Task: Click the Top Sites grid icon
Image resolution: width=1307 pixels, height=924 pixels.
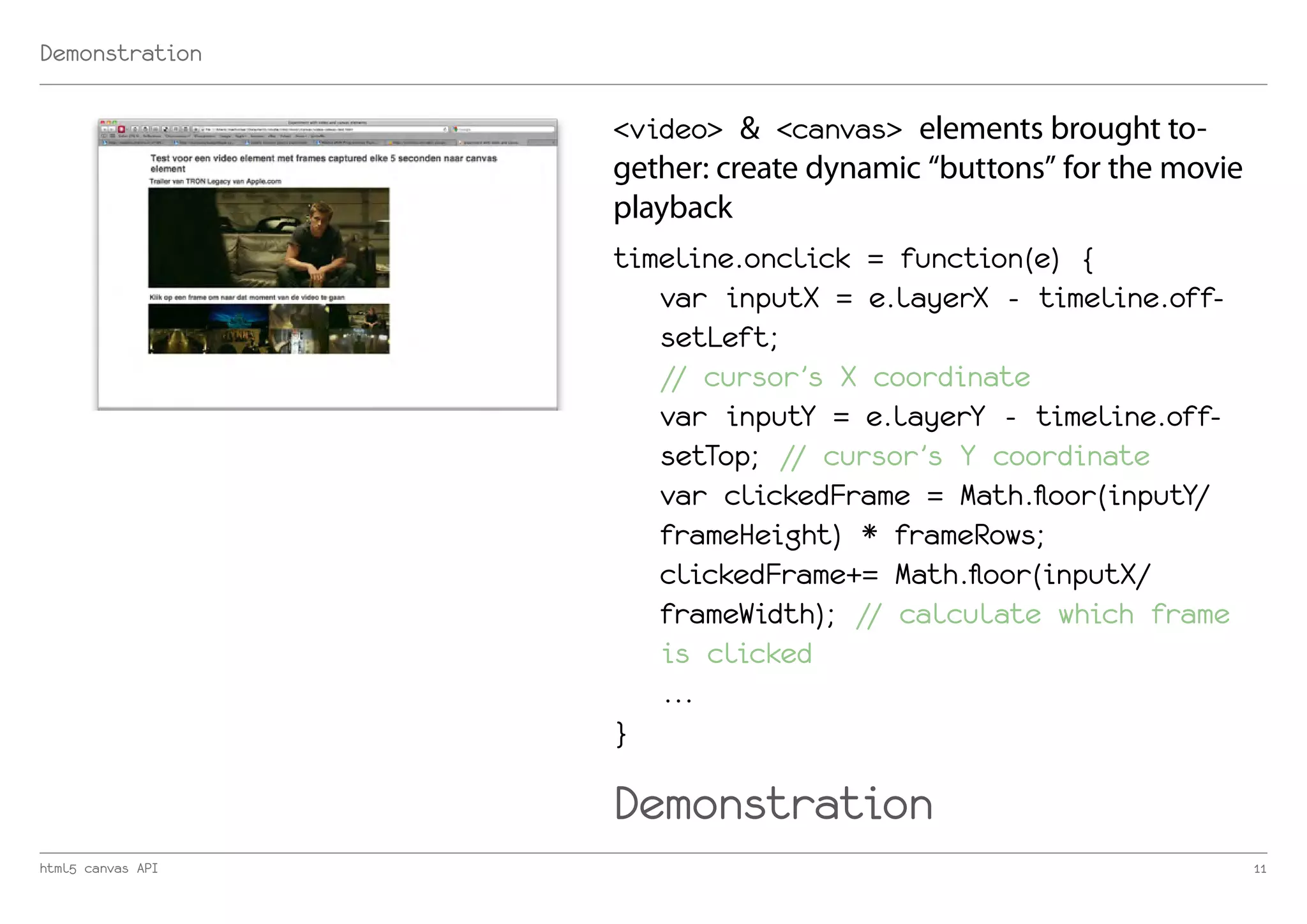Action: 112,136
